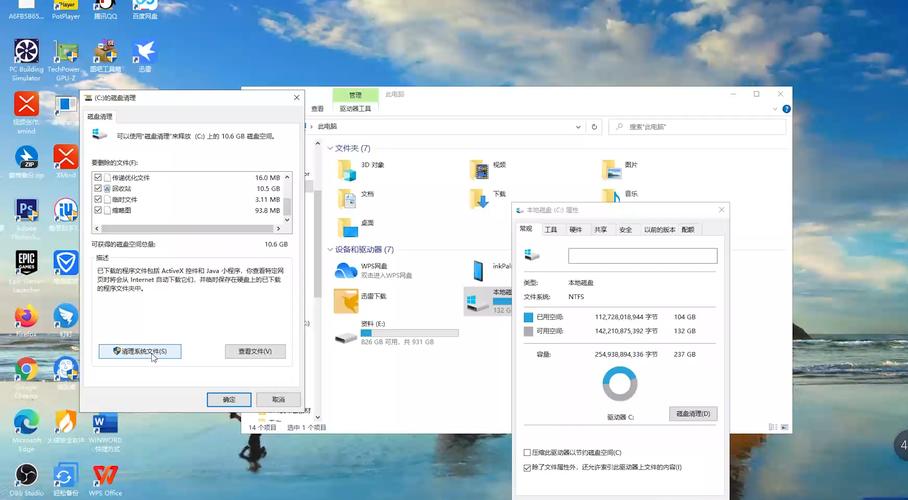Collapse the 设备和驱动器 (7) group
This screenshot has height=500, width=908.
coord(330,249)
